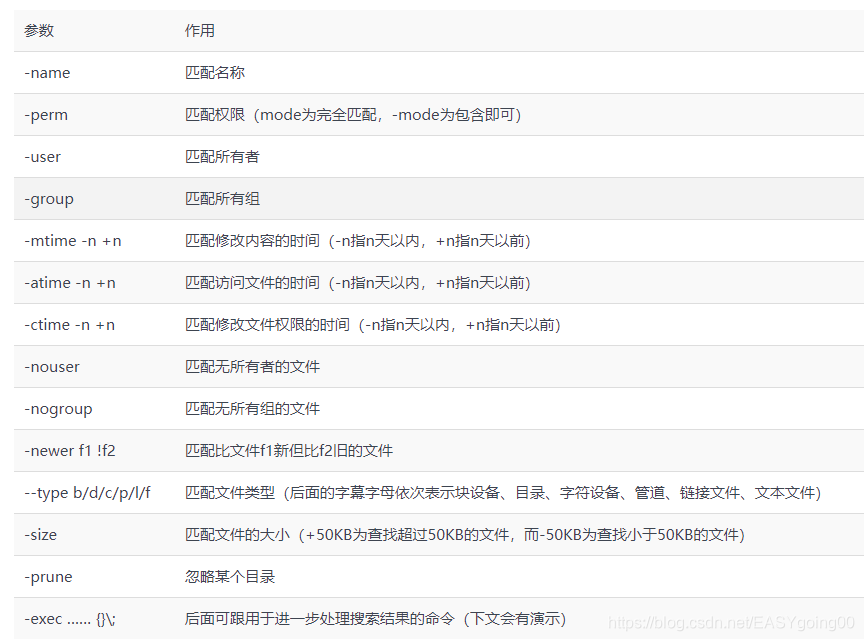This screenshot has width=864, height=641.
Task: Click the '-name' parameter cell
Action: point(47,73)
